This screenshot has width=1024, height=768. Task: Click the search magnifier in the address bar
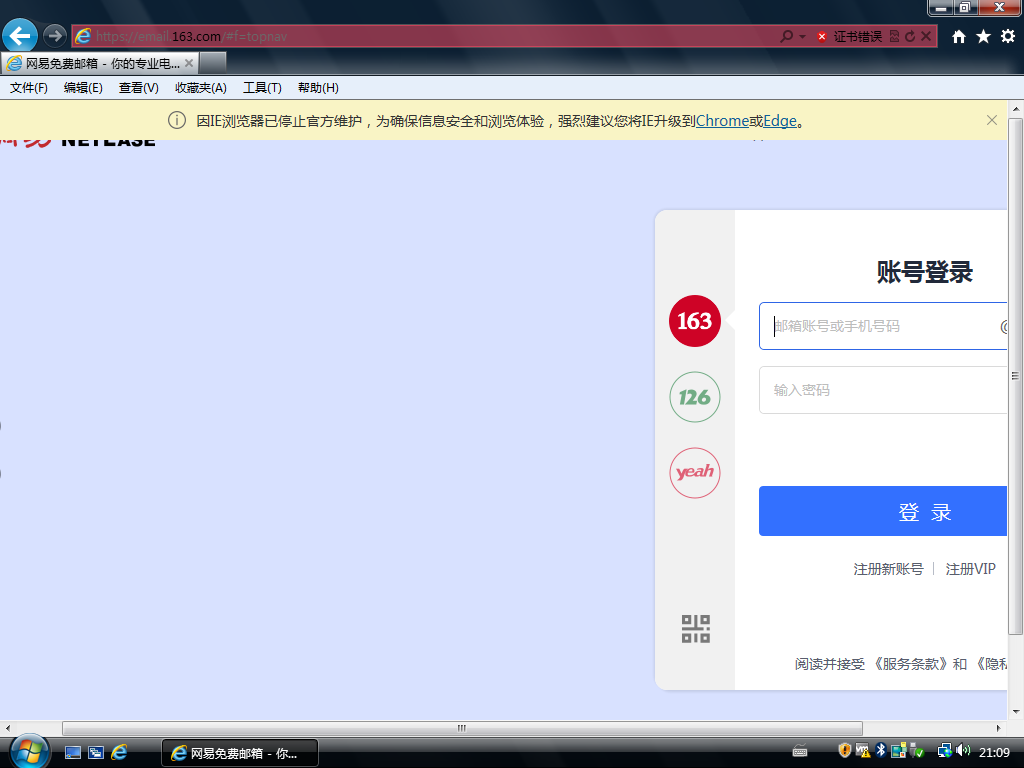787,37
